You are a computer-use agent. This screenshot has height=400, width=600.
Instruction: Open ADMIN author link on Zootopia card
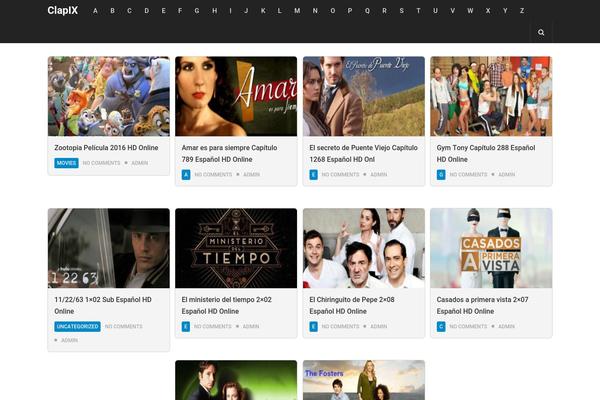(140, 163)
